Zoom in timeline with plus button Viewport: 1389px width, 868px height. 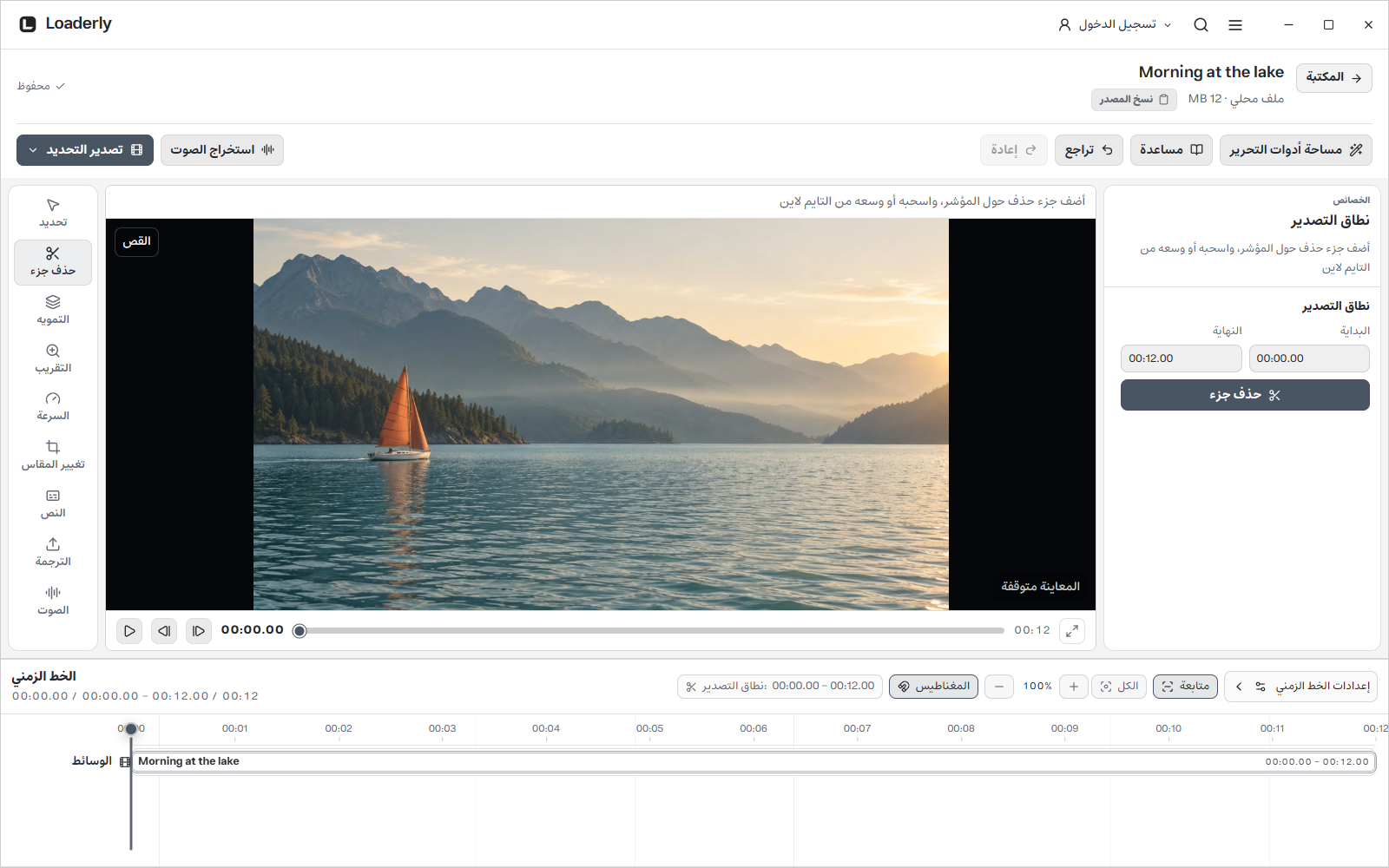[x=1074, y=687]
